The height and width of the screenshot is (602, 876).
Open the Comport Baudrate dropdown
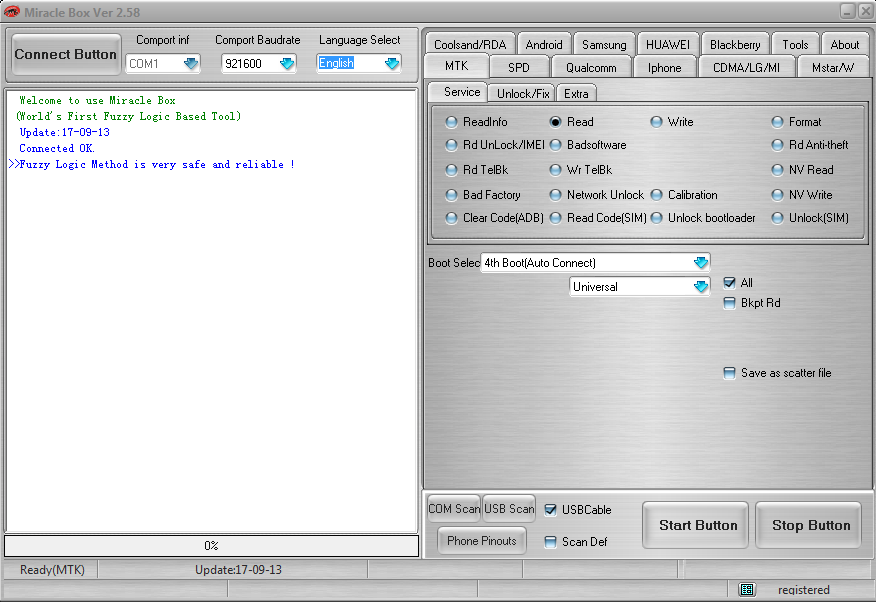tap(287, 64)
